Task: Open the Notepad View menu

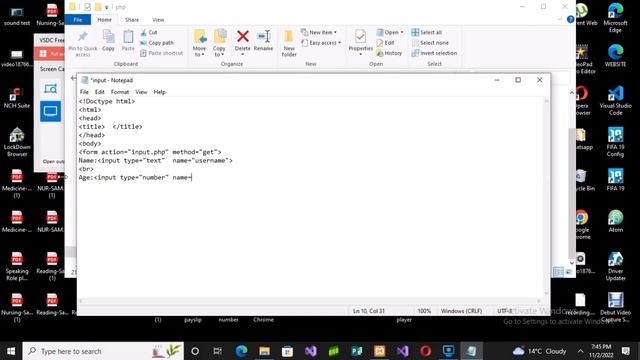Action: [x=141, y=92]
